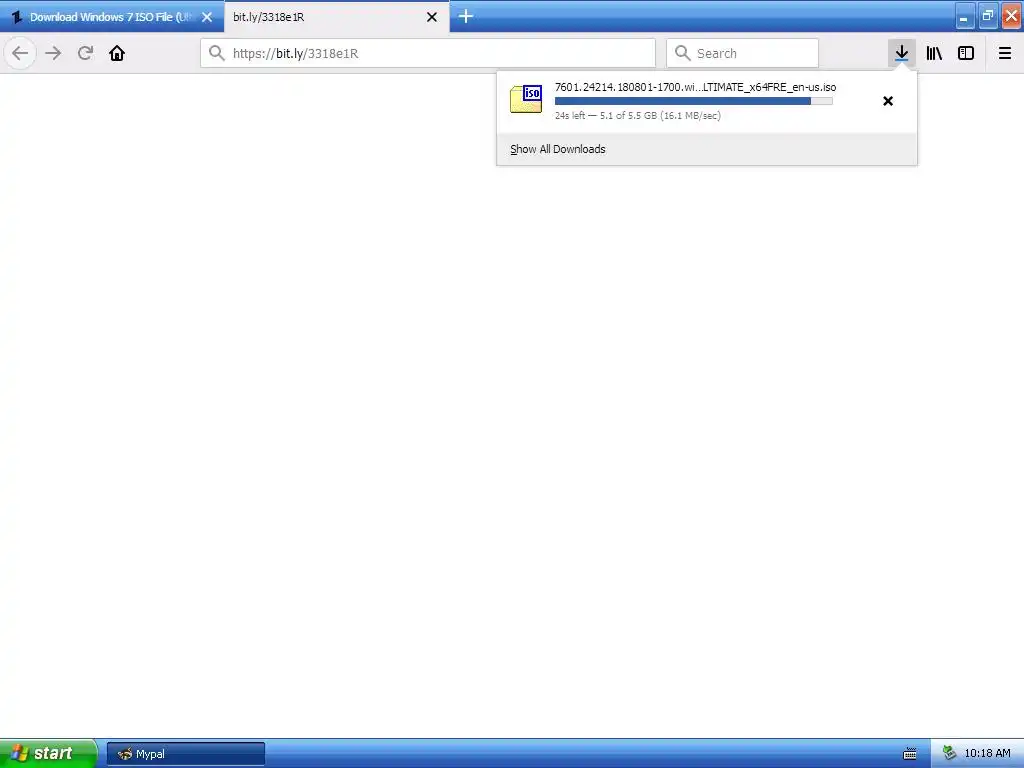Screen dimensions: 1024x768
Task: Click magnifier icon in the Search box
Action: pyautogui.click(x=682, y=53)
